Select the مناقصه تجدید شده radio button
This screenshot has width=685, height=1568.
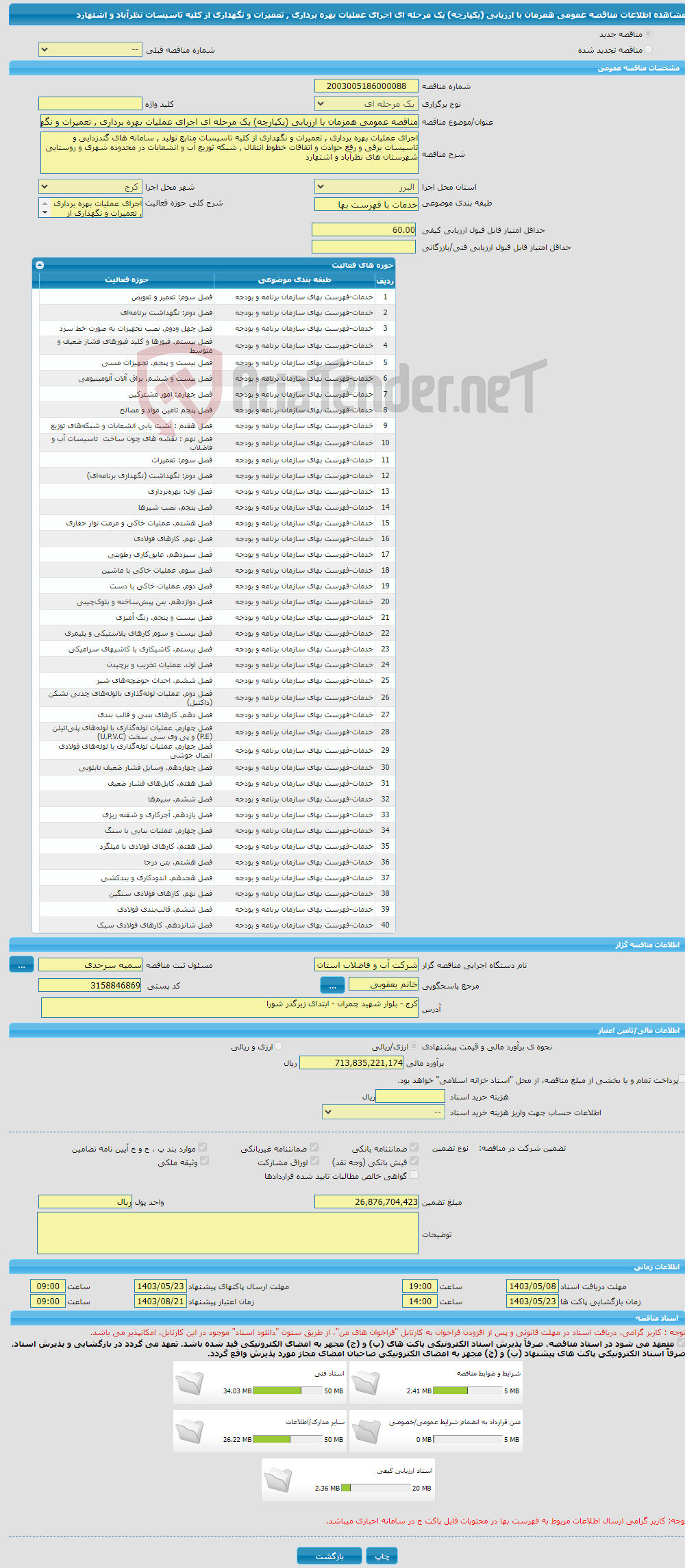(x=648, y=49)
